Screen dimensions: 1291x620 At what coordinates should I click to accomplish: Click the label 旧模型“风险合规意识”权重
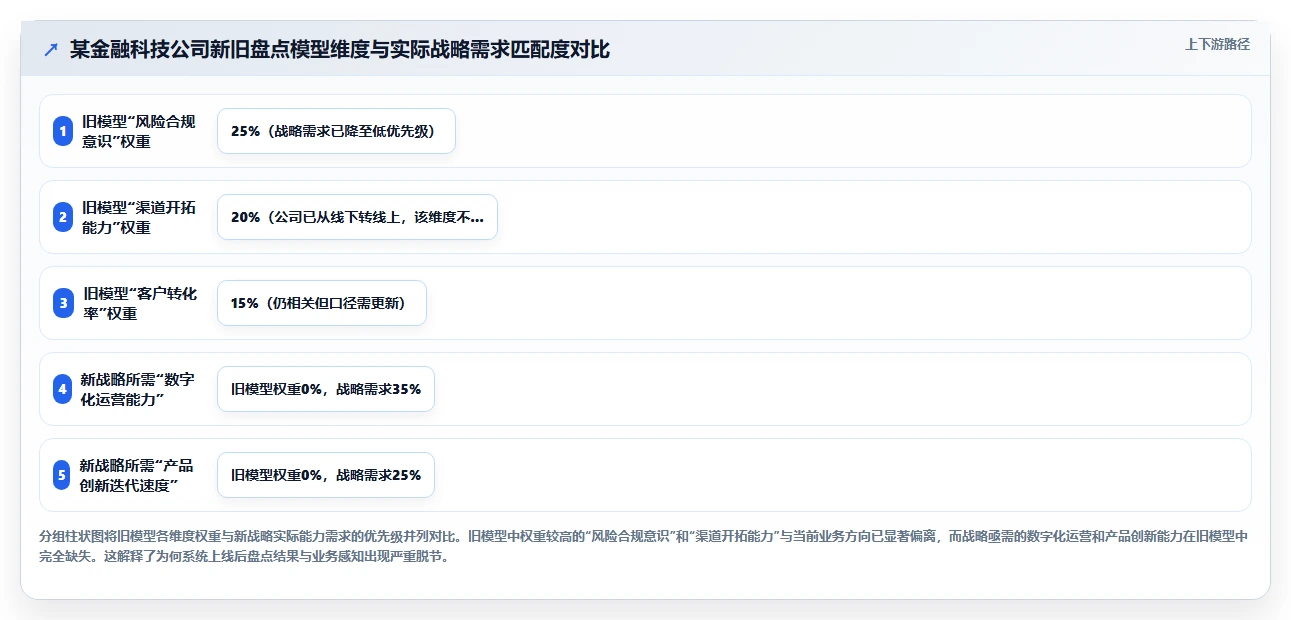(x=140, y=131)
